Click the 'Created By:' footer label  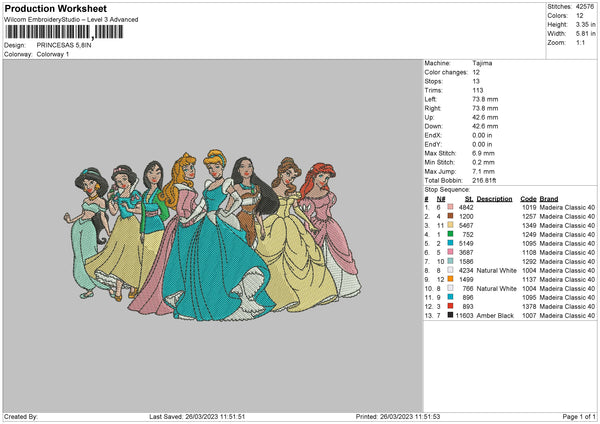click(x=21, y=416)
